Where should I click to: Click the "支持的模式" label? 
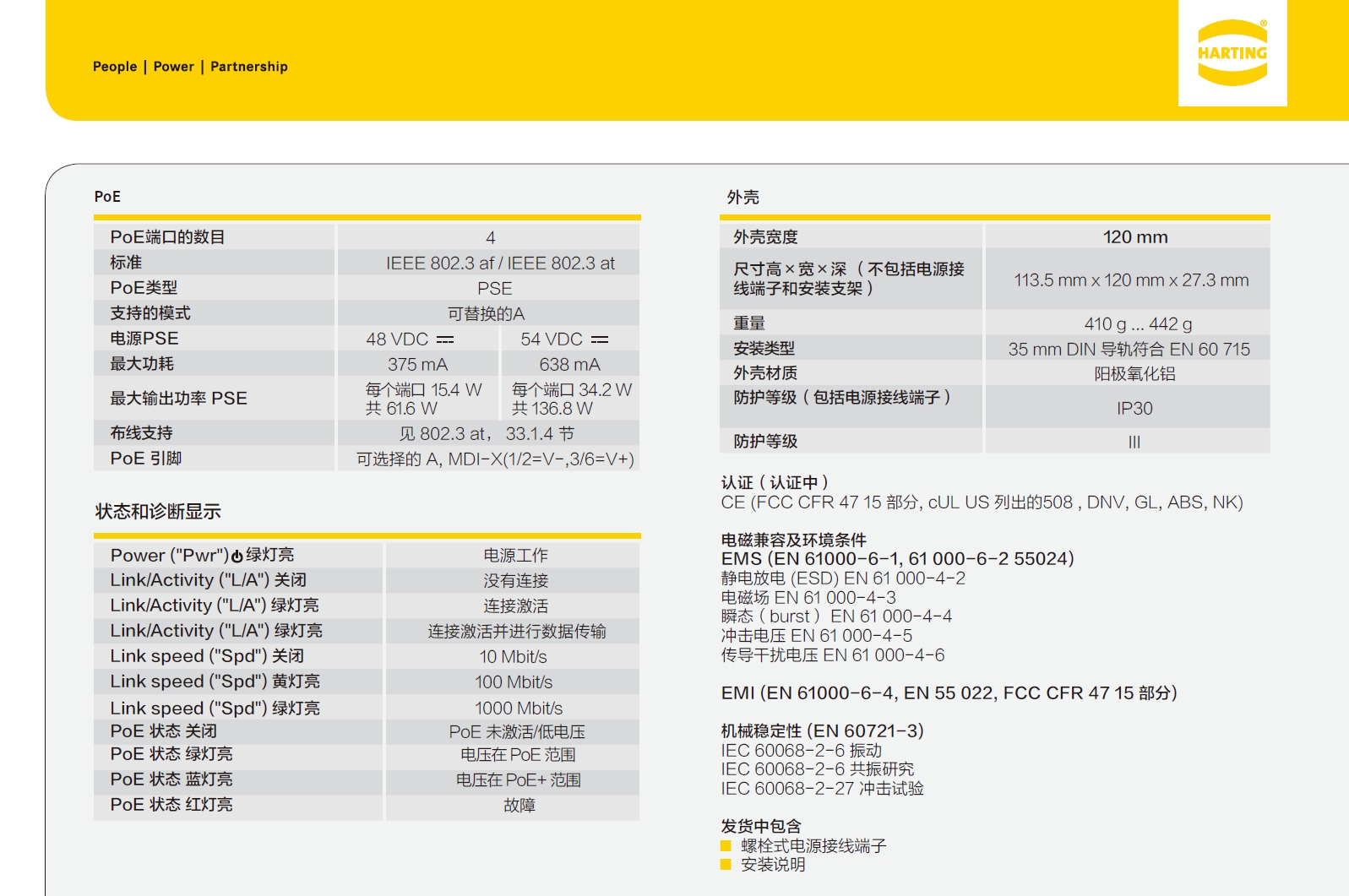click(x=150, y=313)
